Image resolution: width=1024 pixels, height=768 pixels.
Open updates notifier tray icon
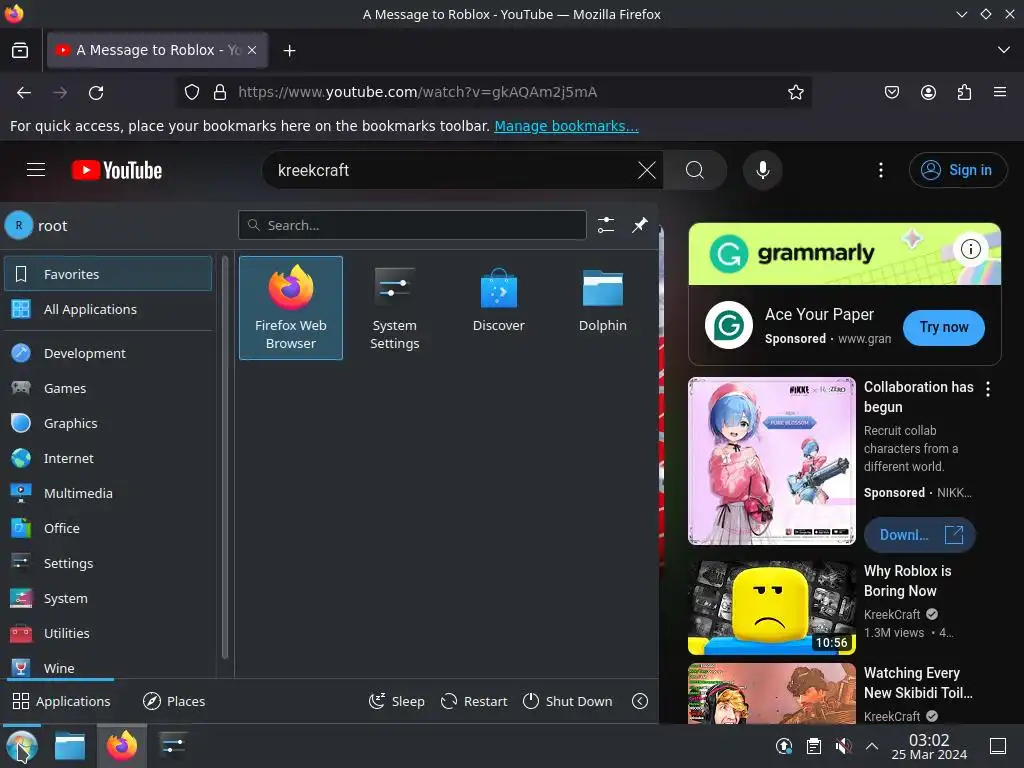point(784,746)
